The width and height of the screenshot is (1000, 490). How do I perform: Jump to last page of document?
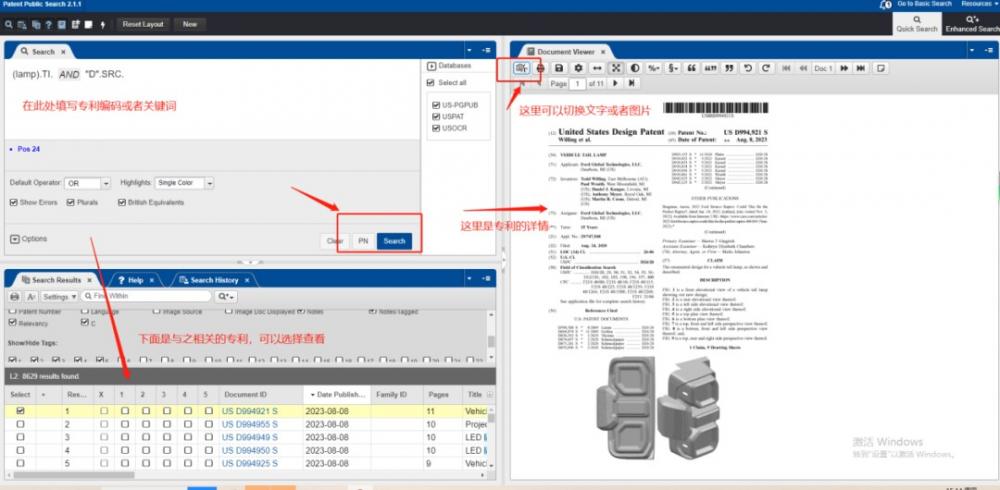tap(631, 83)
